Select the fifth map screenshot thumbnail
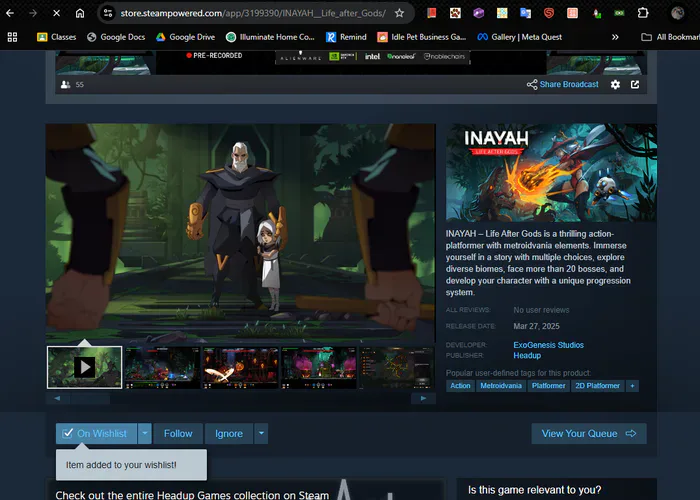The image size is (700, 500). [397, 367]
